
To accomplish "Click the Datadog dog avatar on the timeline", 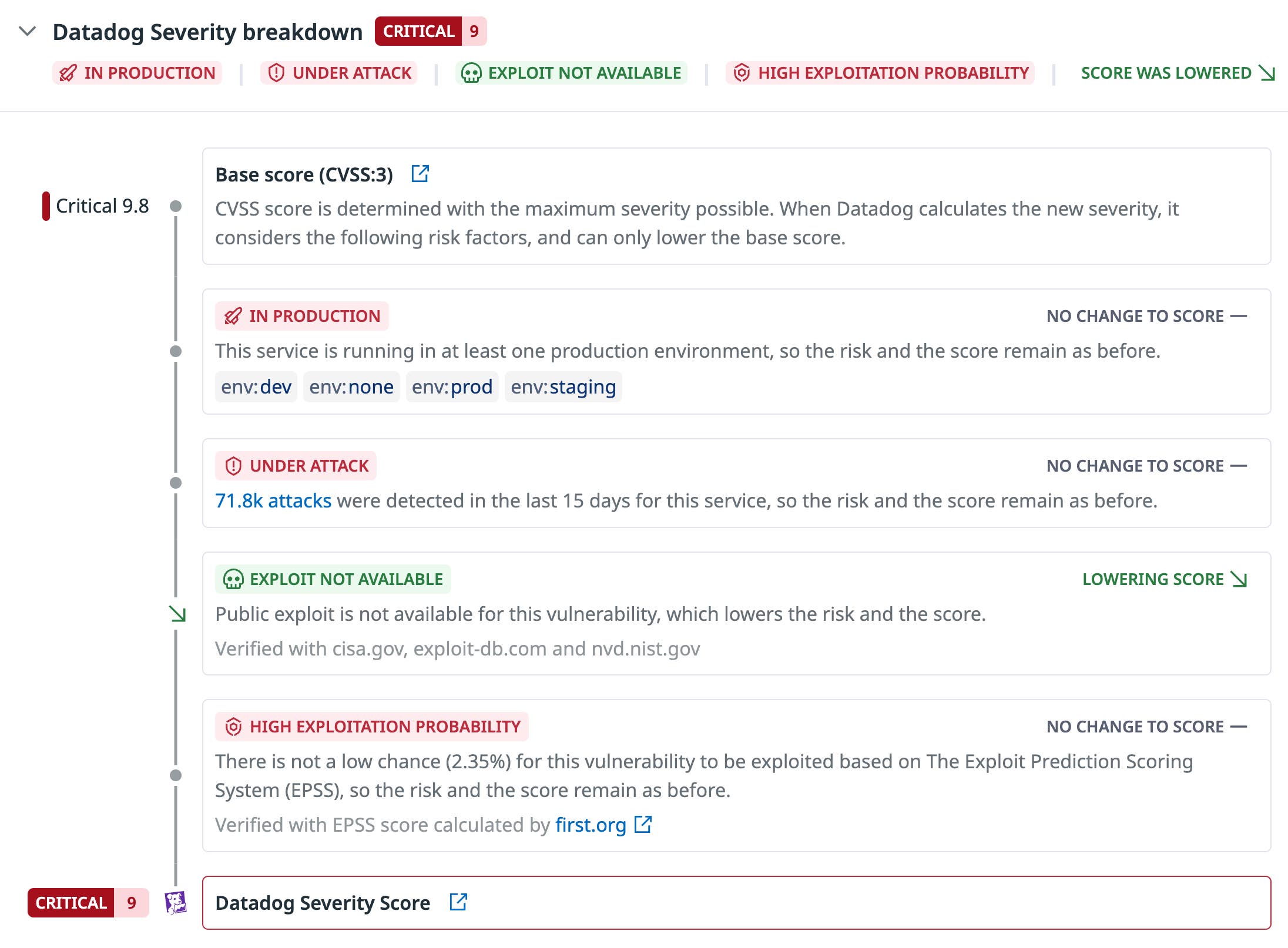I will [176, 902].
